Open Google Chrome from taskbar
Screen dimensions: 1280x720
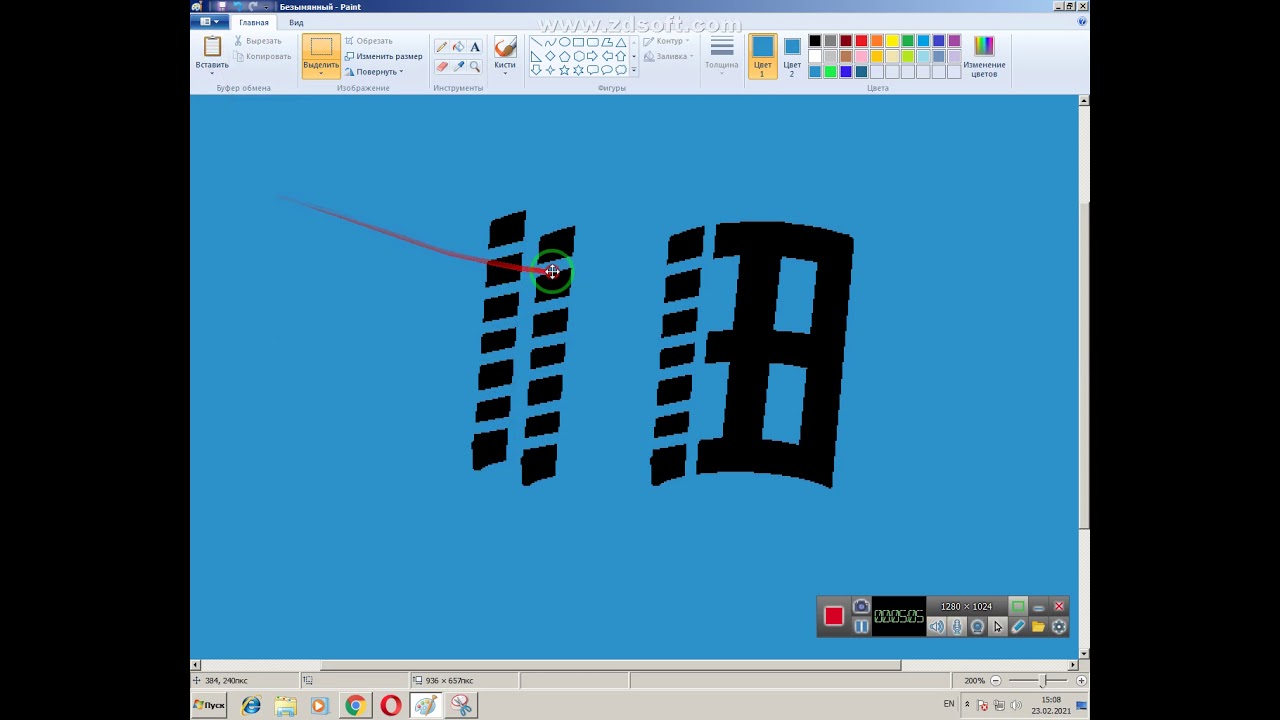pos(355,706)
